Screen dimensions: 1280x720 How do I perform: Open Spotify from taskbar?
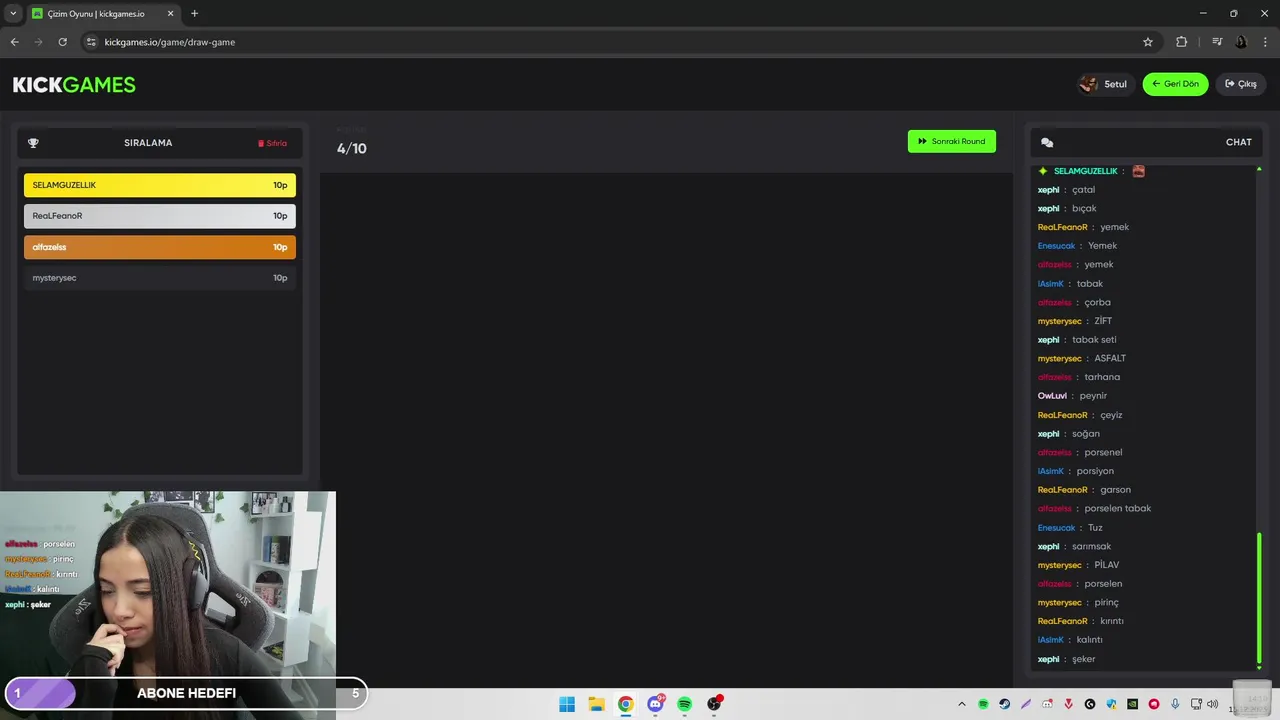tap(684, 704)
